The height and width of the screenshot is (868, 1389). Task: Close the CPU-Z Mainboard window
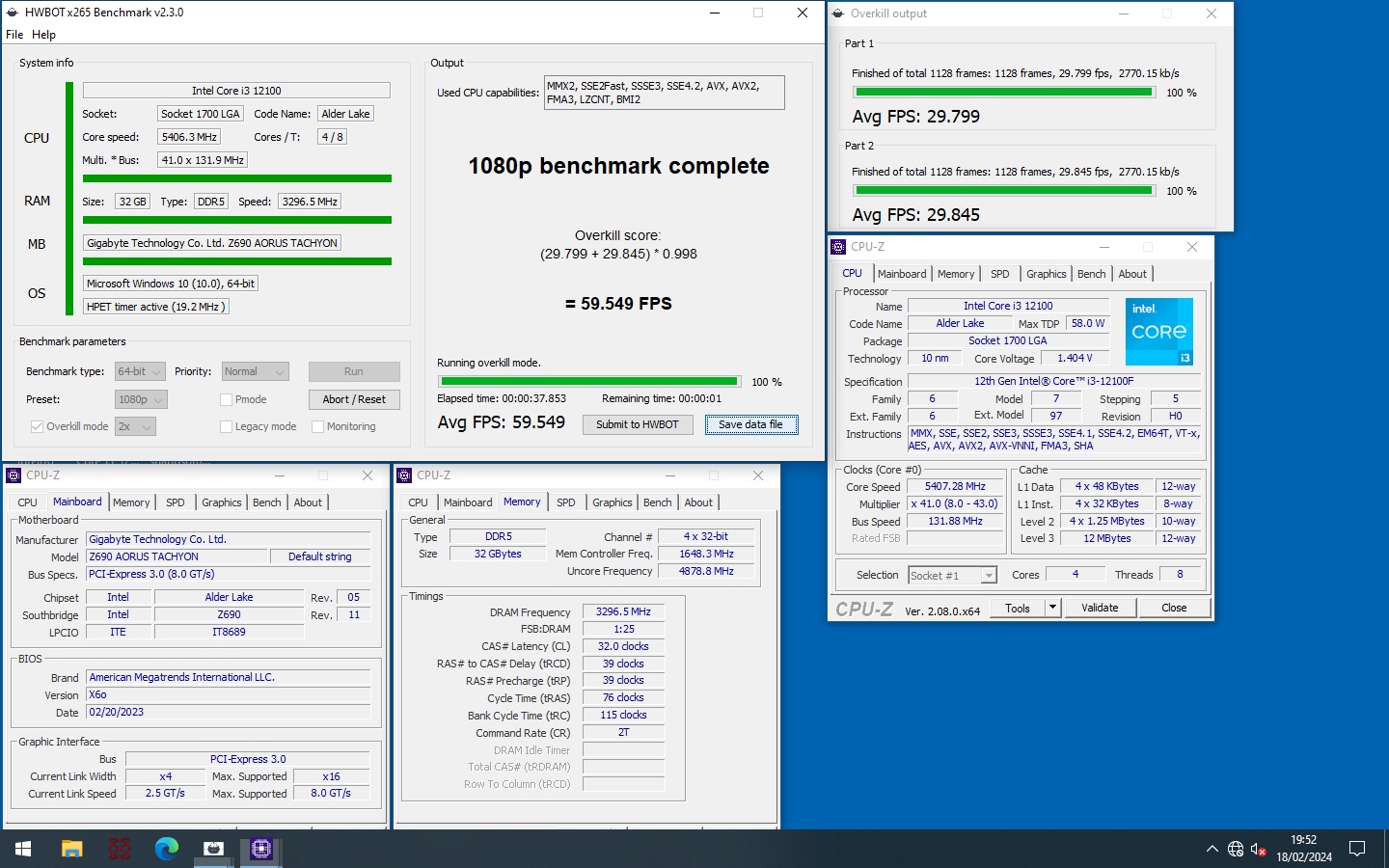[368, 475]
